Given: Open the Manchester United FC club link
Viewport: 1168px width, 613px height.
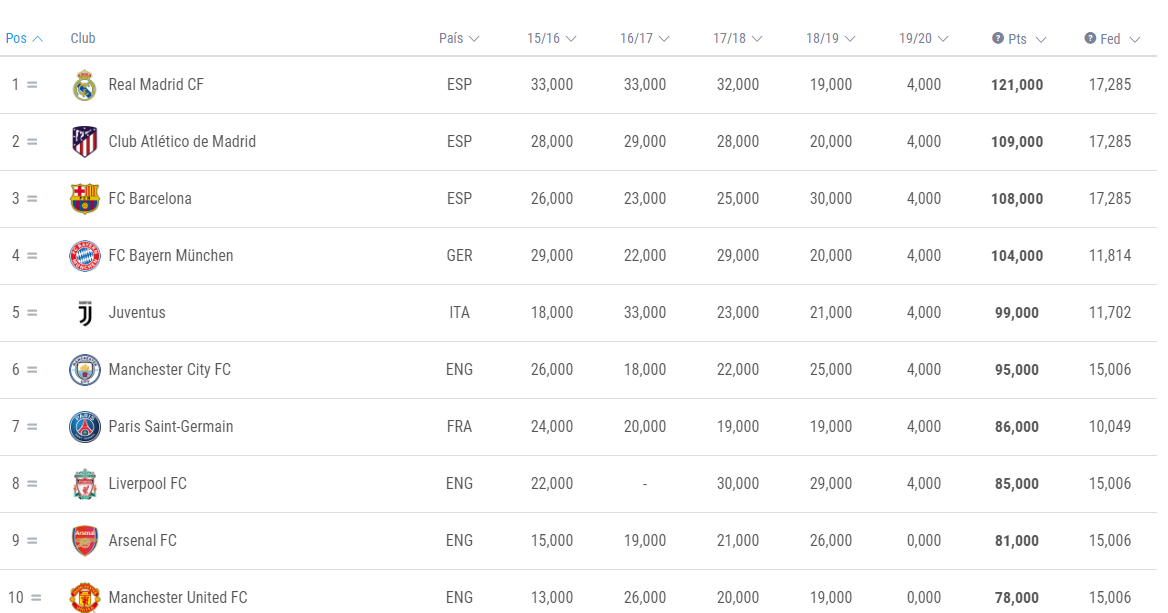Looking at the screenshot, I should (x=178, y=598).
